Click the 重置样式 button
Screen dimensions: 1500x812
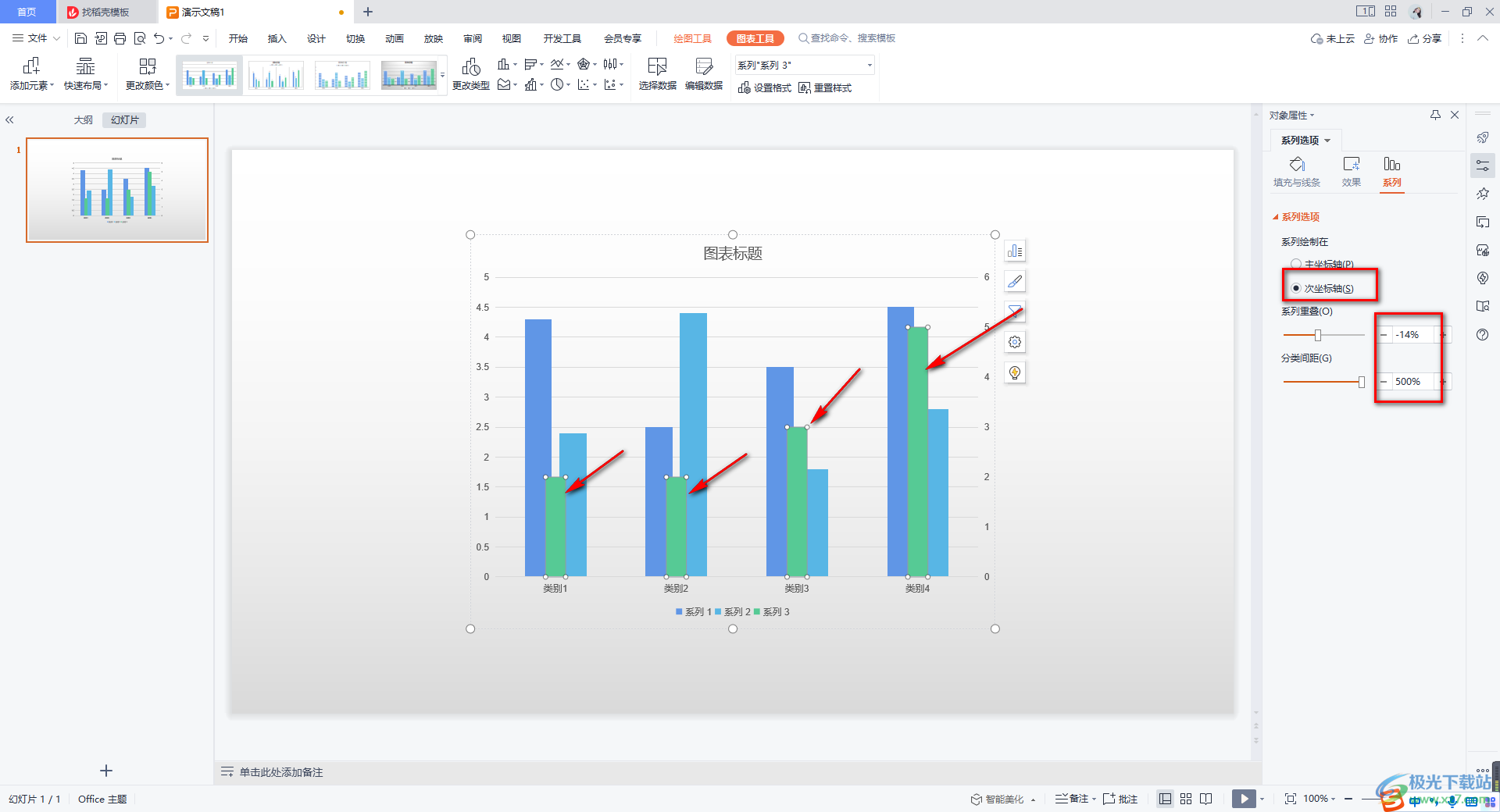click(825, 88)
